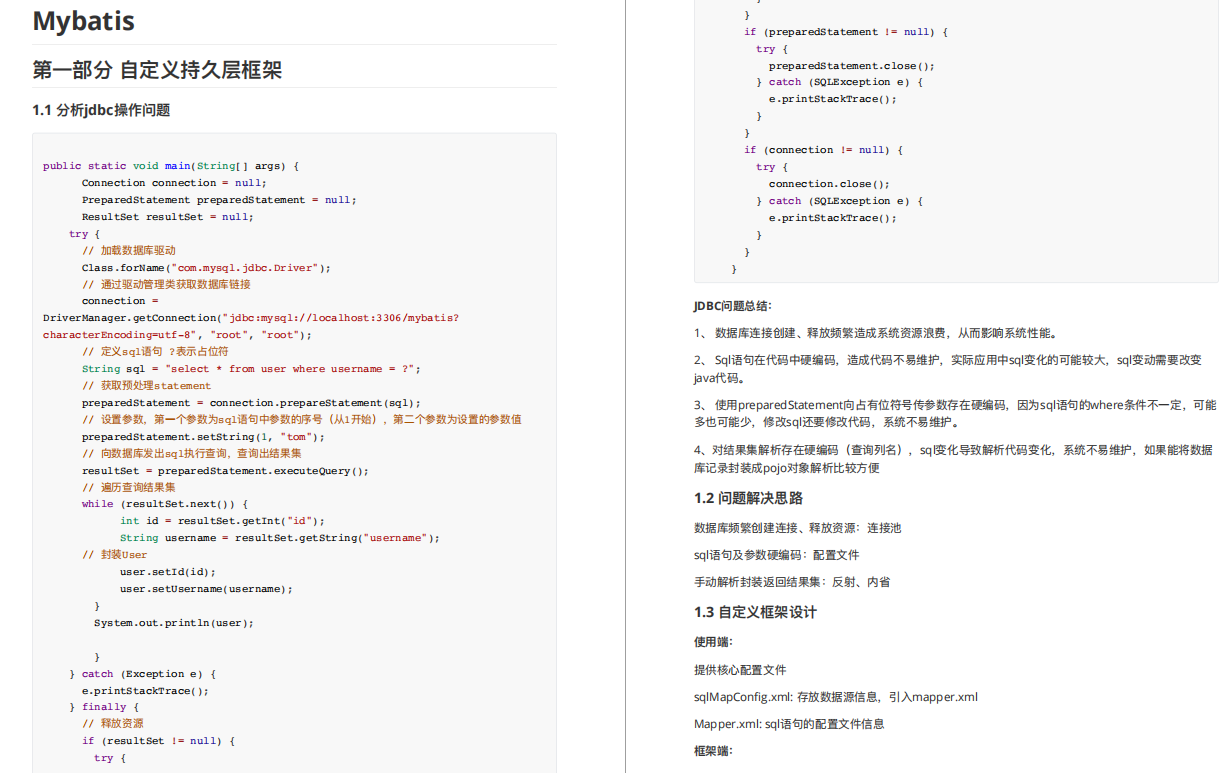Click comment 加载数据库驱动
1226x773 pixels.
coord(128,250)
